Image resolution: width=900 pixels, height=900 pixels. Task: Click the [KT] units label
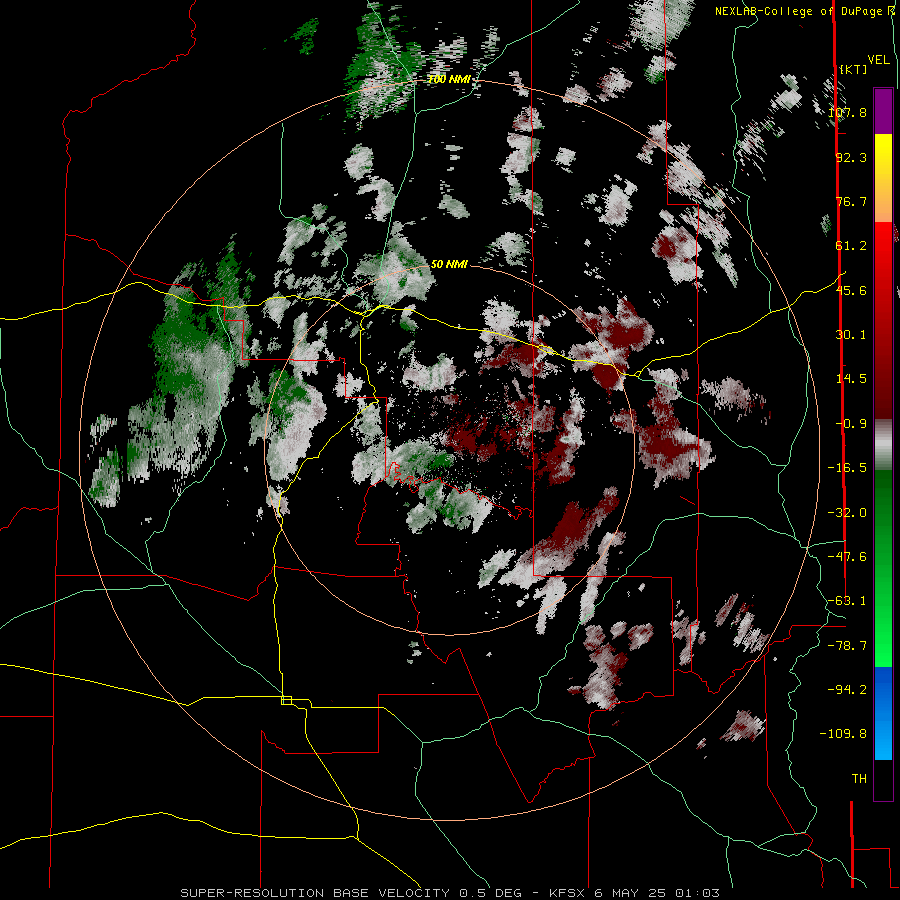click(x=854, y=69)
